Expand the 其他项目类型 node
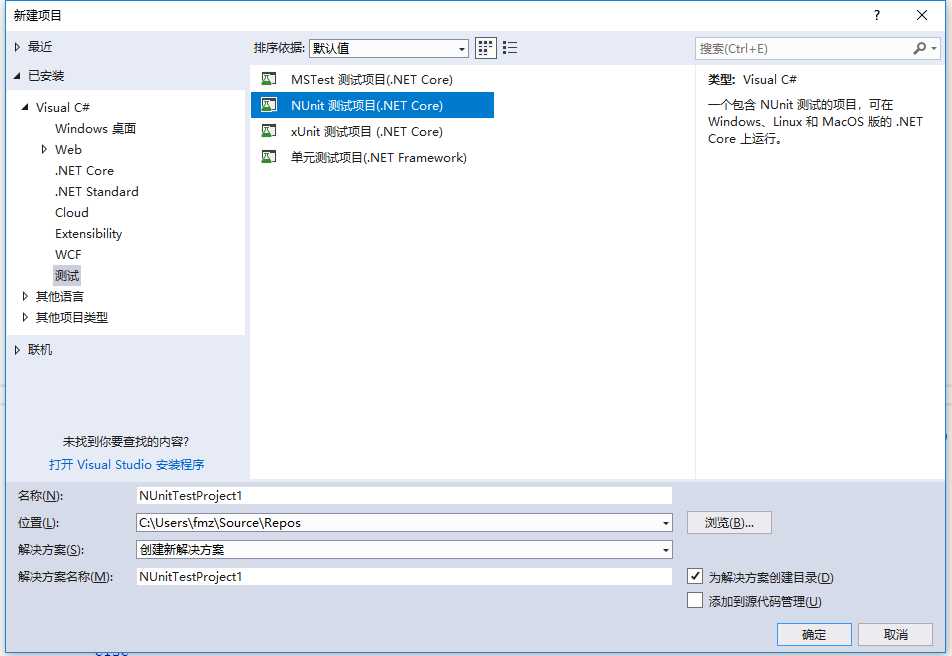The width and height of the screenshot is (952, 656). tap(25, 317)
